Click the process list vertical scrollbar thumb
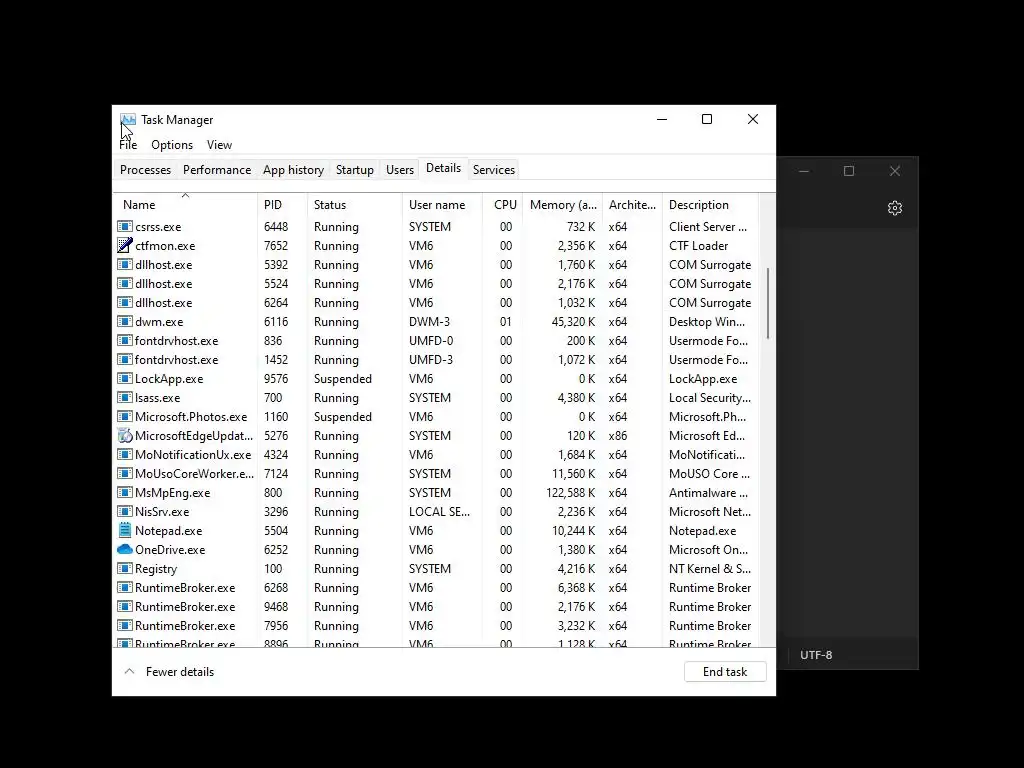 point(768,303)
